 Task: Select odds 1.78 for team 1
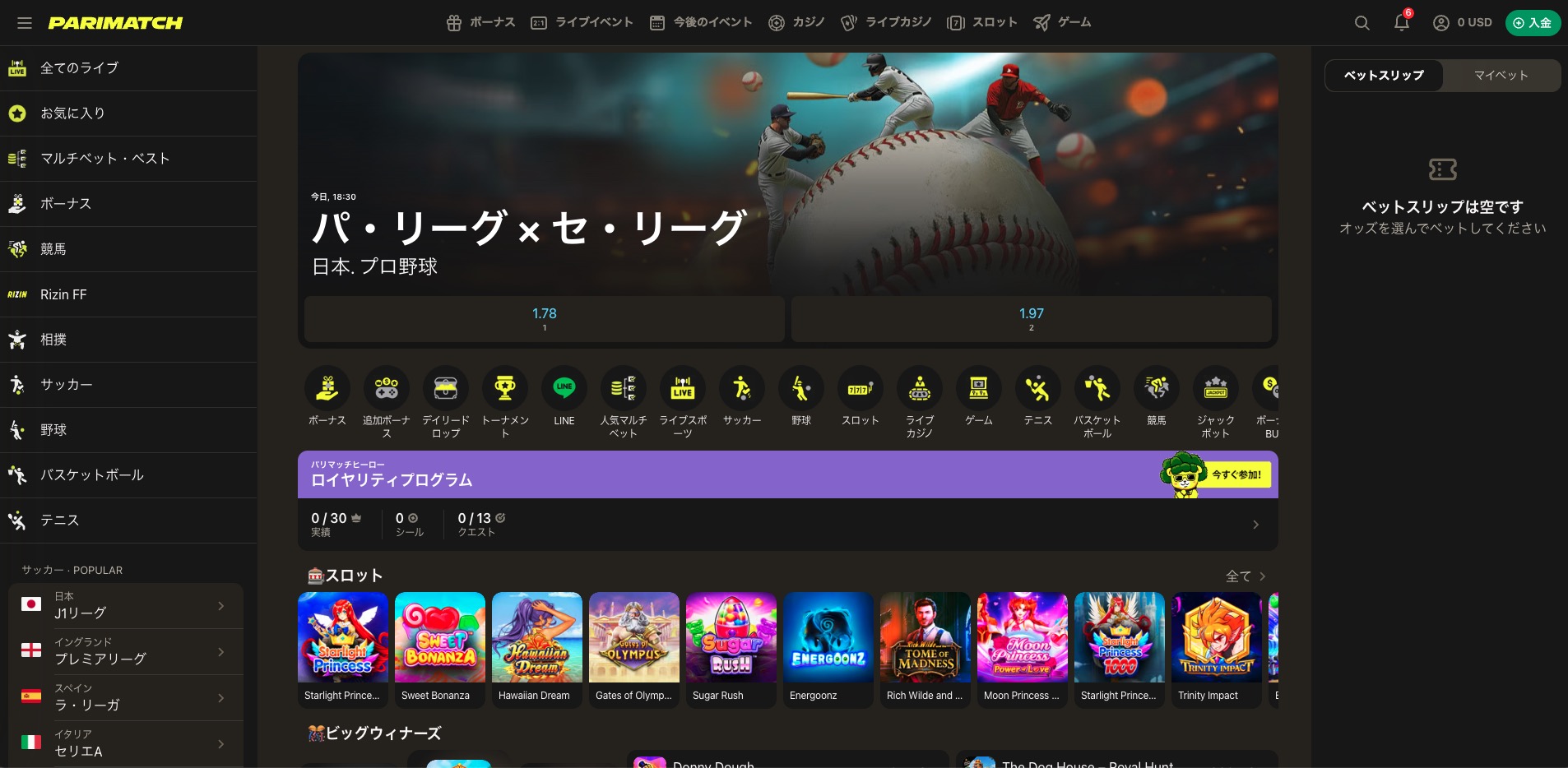[x=544, y=319]
